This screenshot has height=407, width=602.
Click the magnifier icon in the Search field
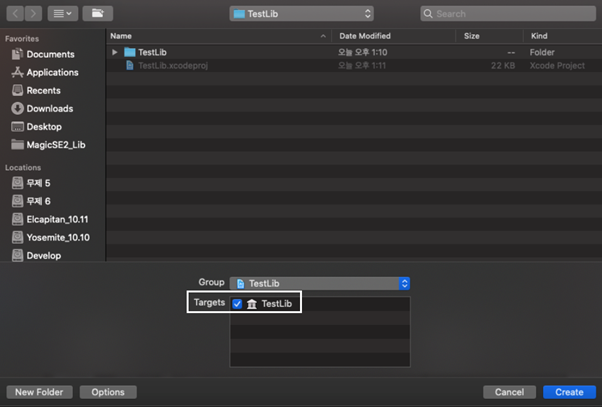click(428, 14)
